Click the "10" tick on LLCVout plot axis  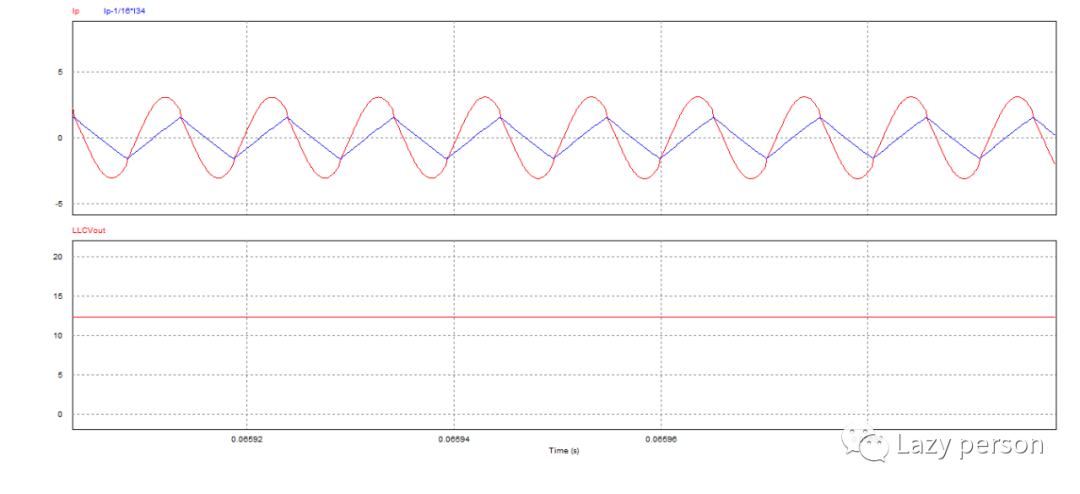pyautogui.click(x=59, y=336)
